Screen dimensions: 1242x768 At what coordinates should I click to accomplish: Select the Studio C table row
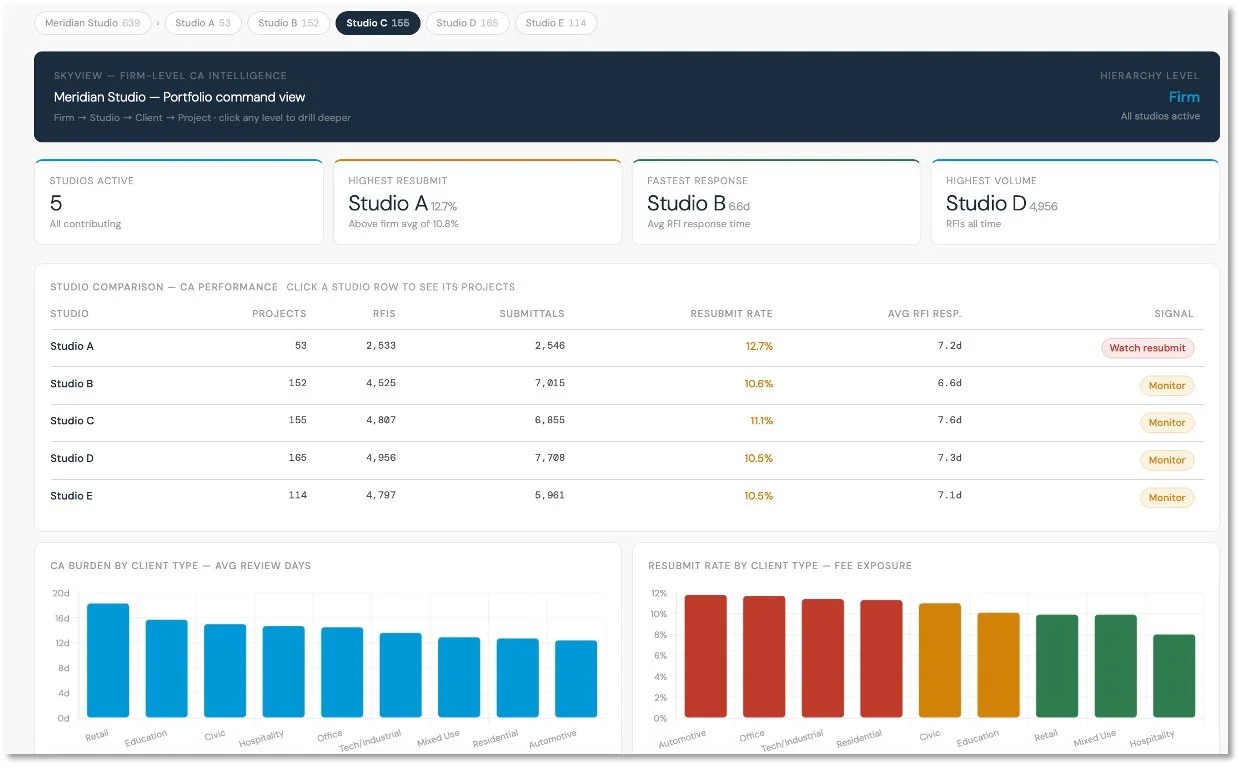click(x=627, y=423)
